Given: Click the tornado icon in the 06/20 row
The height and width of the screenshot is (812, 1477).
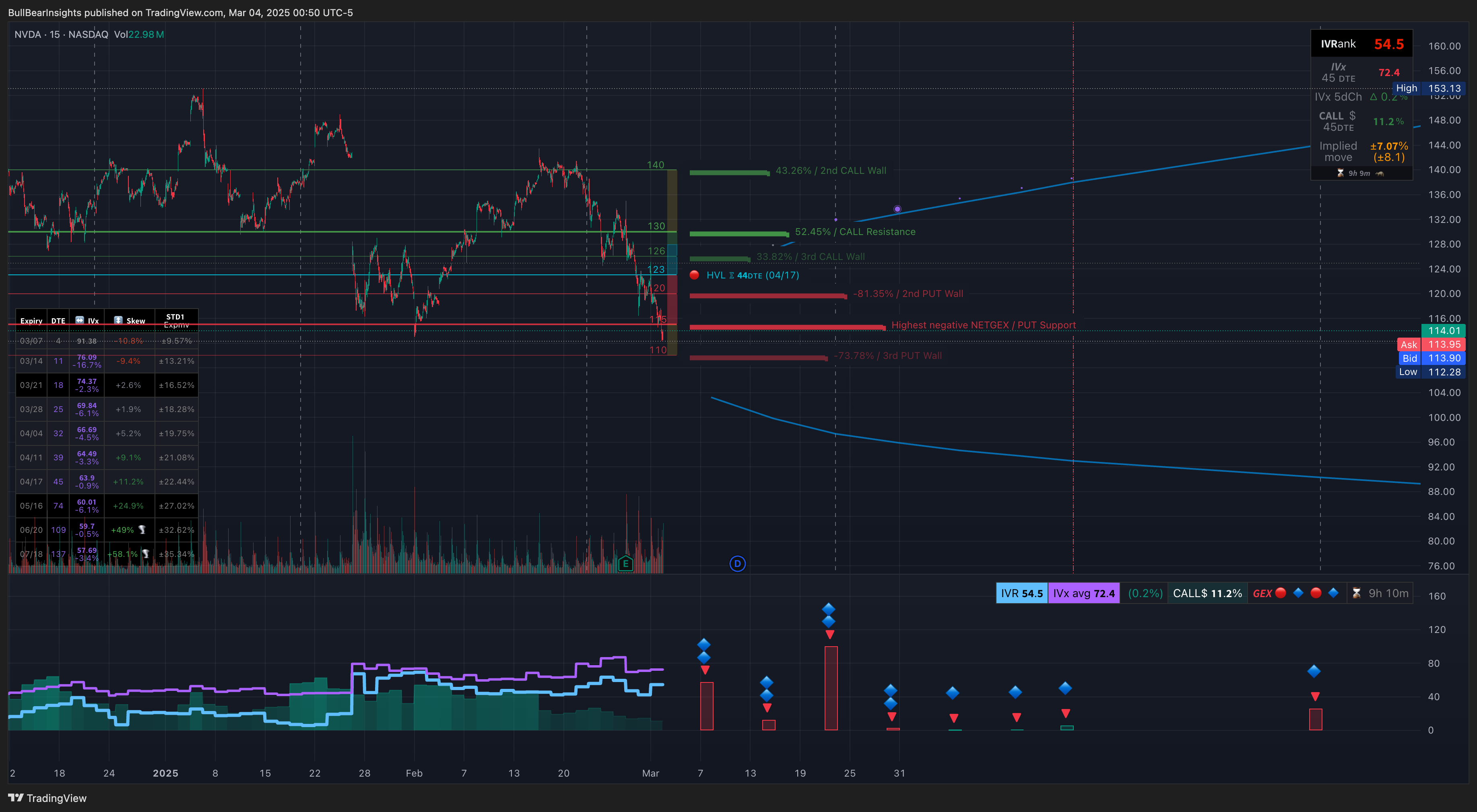Looking at the screenshot, I should point(142,530).
